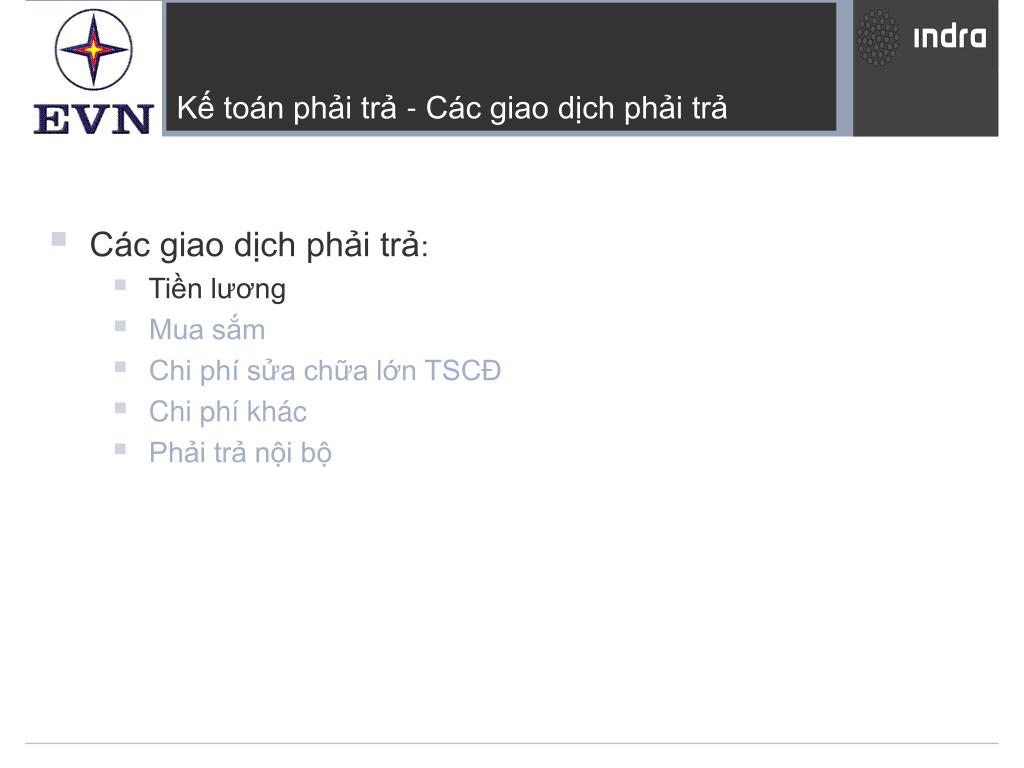Click the 'Phải trả nội bộ' item
Screen dimensions: 1024x768
pos(240,453)
